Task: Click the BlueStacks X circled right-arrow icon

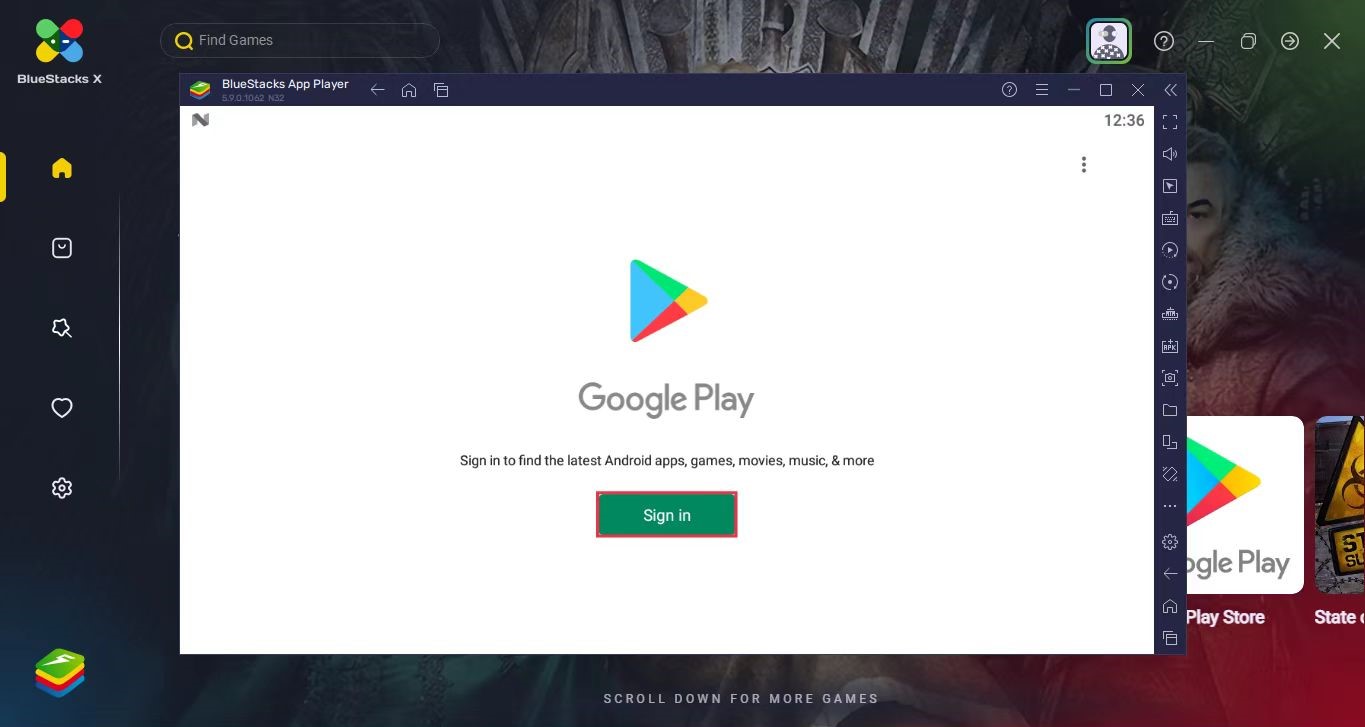Action: click(1290, 41)
